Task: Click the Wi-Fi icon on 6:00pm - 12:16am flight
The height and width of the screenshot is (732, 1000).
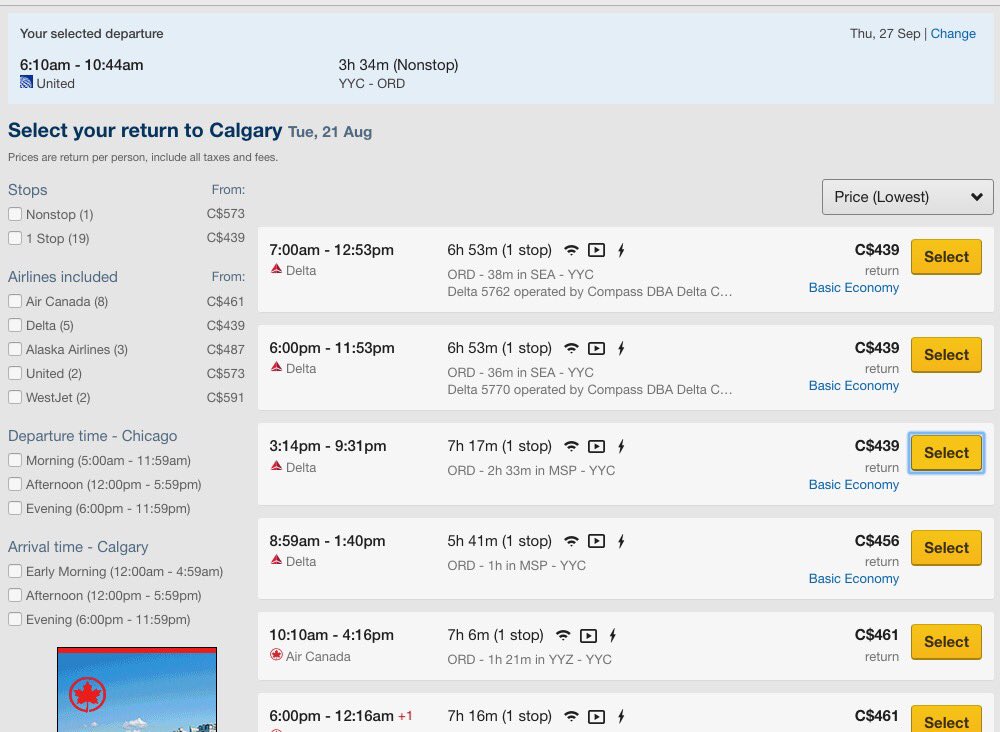Action: 571,717
